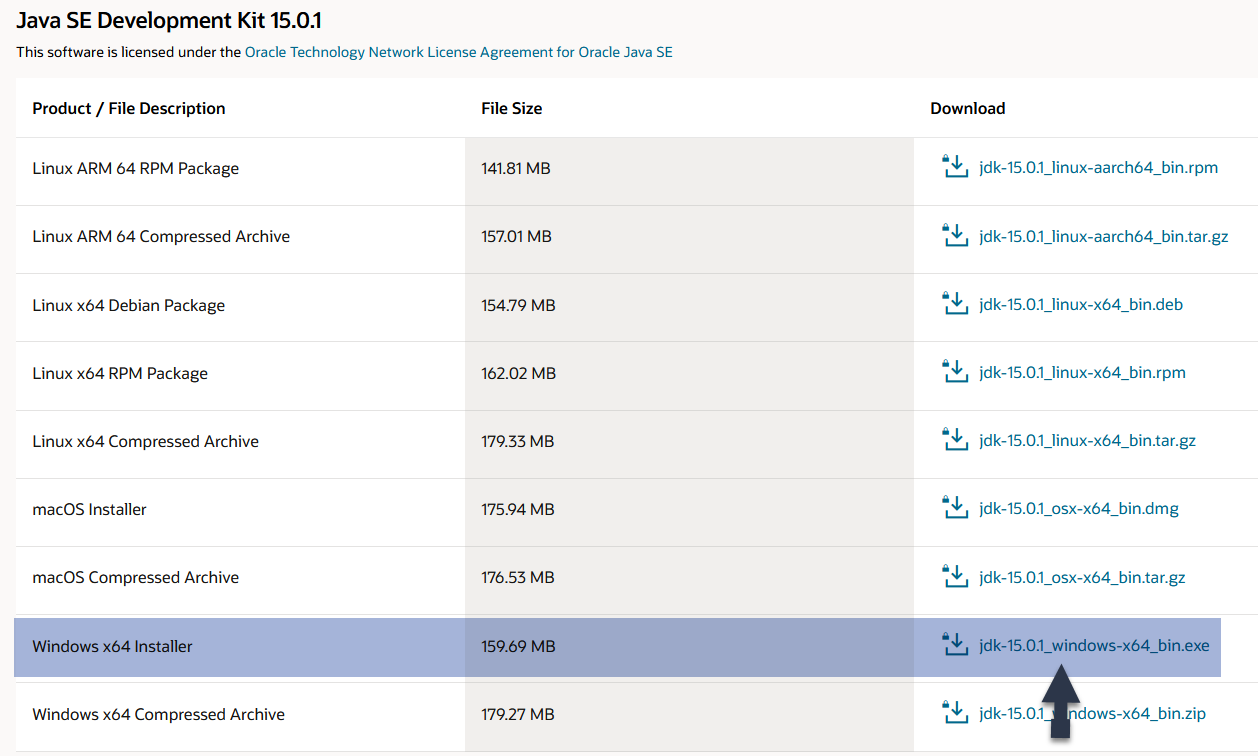The image size is (1258, 756).
Task: Download jdk-15.0.1_linux-x64_bin.rpm file link
Action: click(1083, 373)
